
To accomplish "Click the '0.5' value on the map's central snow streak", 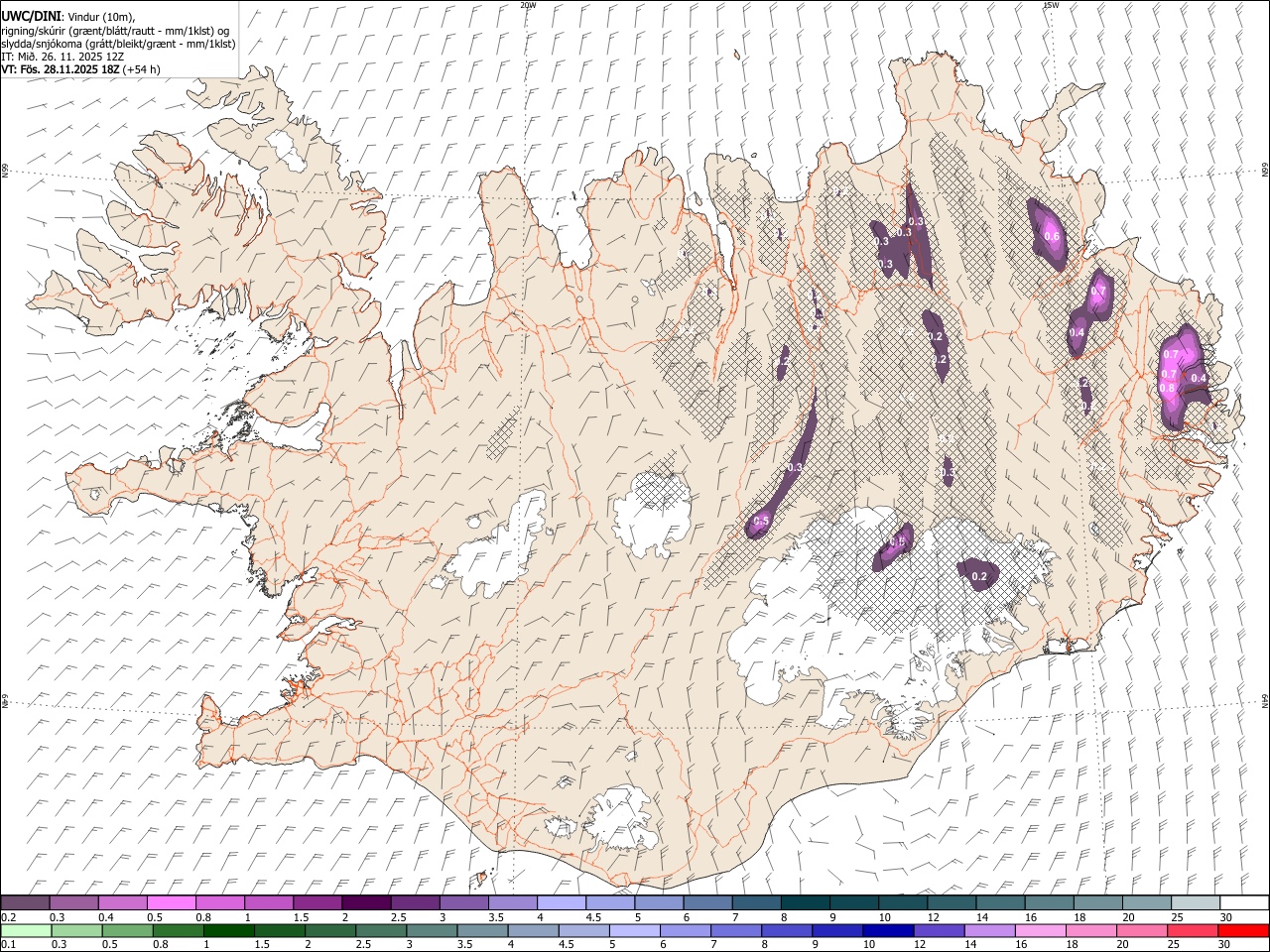I will pos(762,522).
